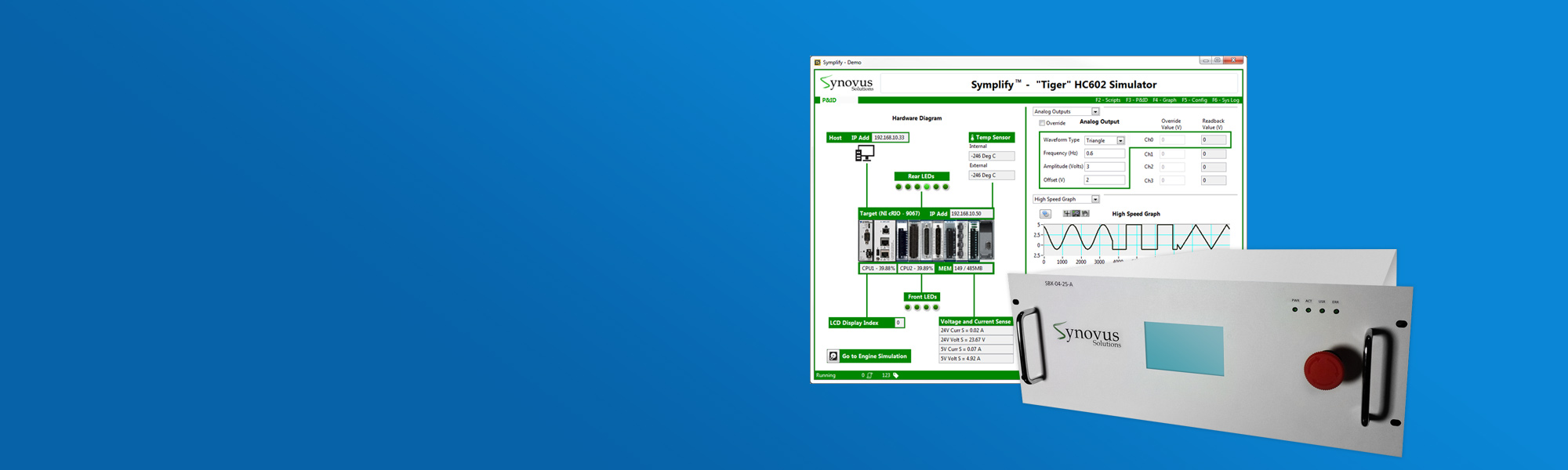Open the F5 - Config tab
This screenshot has width=1568, height=470.
pyautogui.click(x=1194, y=100)
